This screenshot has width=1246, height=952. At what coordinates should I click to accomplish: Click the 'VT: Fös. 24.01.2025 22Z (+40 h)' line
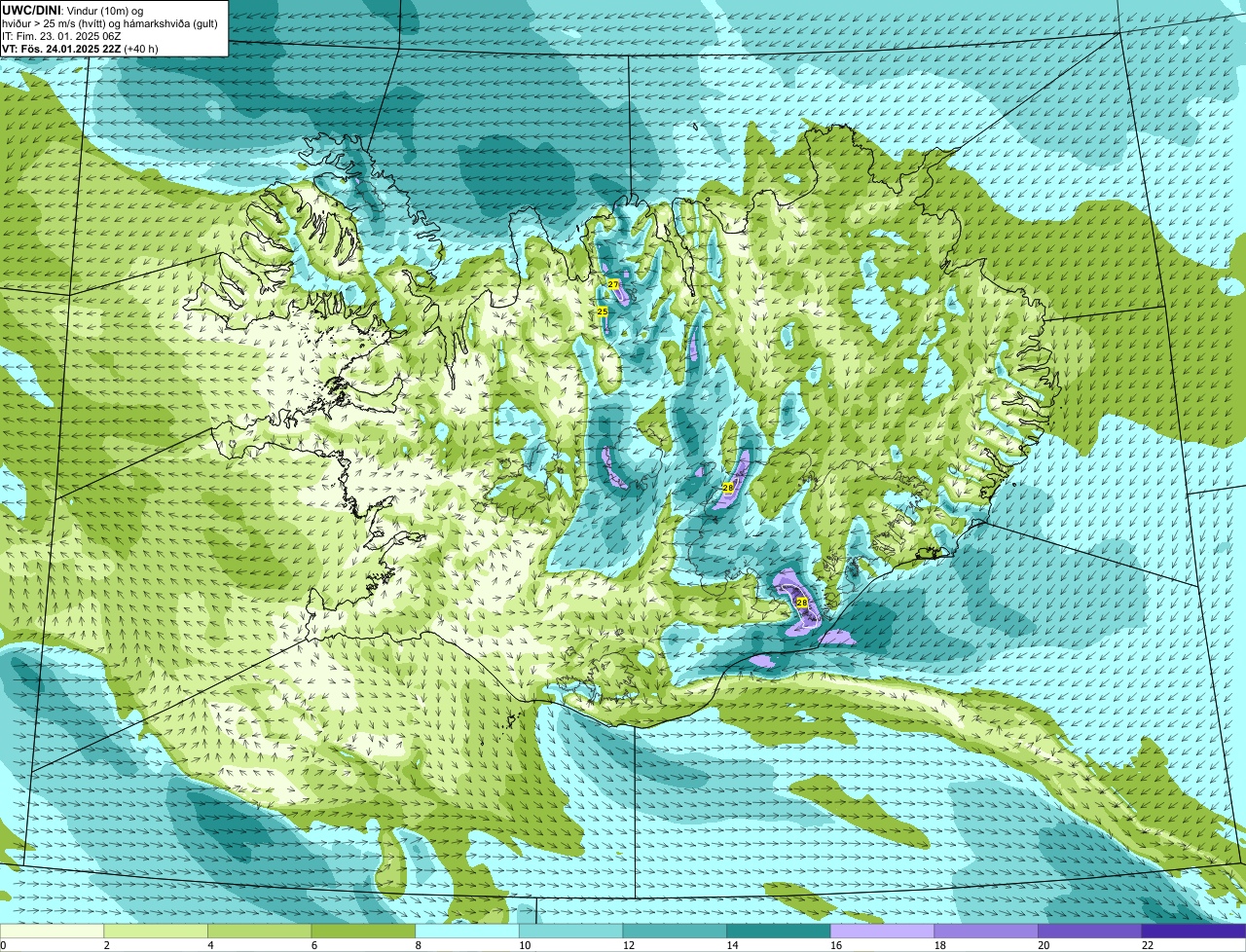80,49
